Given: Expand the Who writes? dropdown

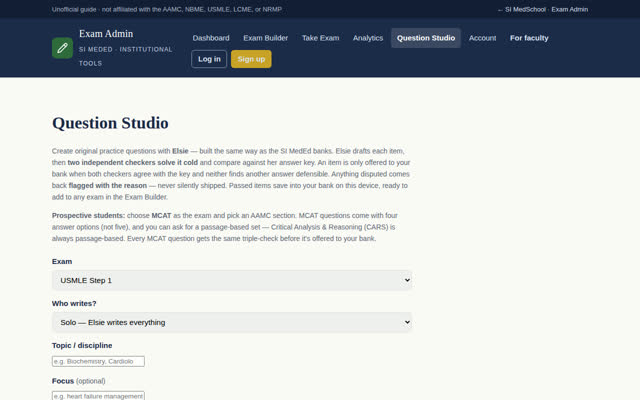Looking at the screenshot, I should coord(232,322).
